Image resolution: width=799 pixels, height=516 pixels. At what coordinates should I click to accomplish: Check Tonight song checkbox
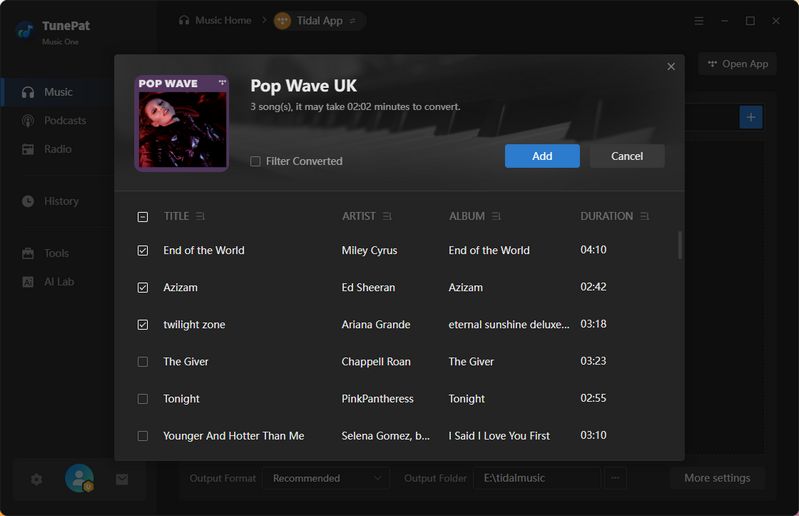pos(143,399)
